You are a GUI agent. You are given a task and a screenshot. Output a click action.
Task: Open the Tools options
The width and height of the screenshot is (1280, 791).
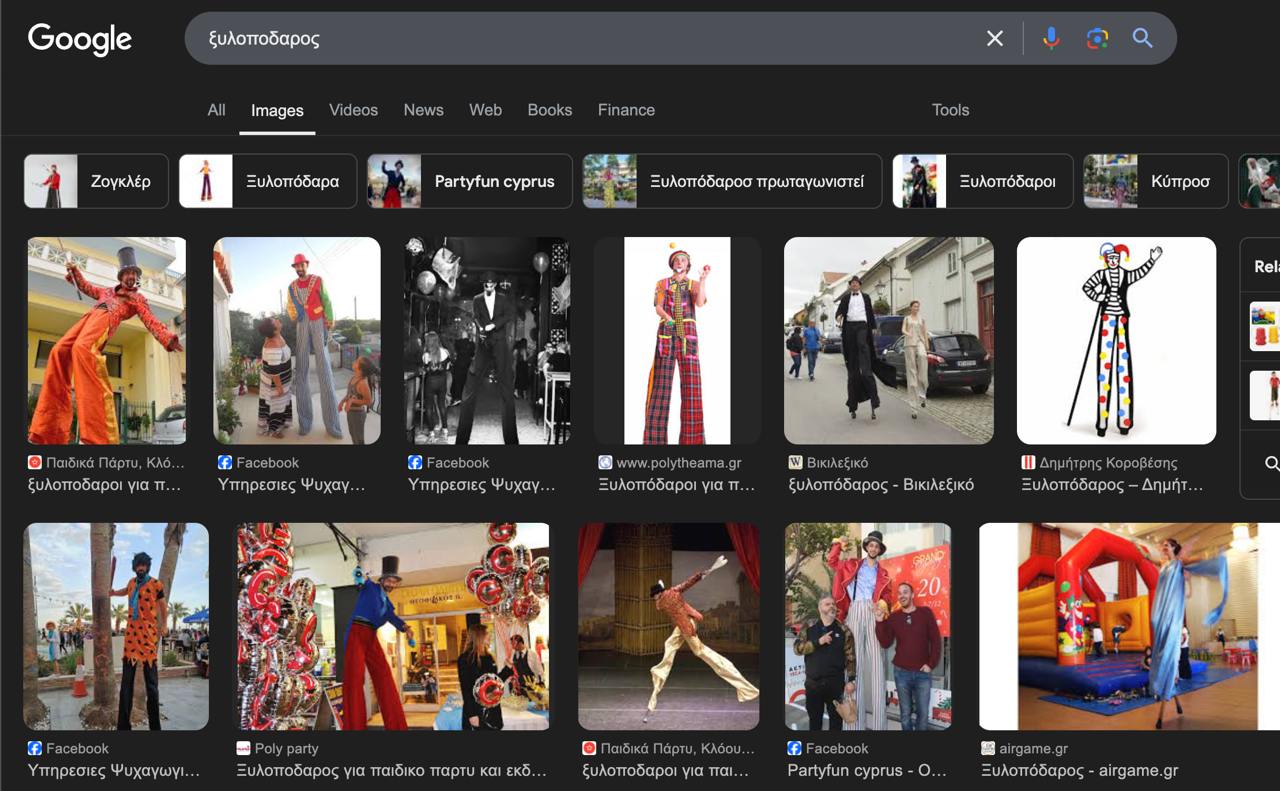click(x=950, y=110)
